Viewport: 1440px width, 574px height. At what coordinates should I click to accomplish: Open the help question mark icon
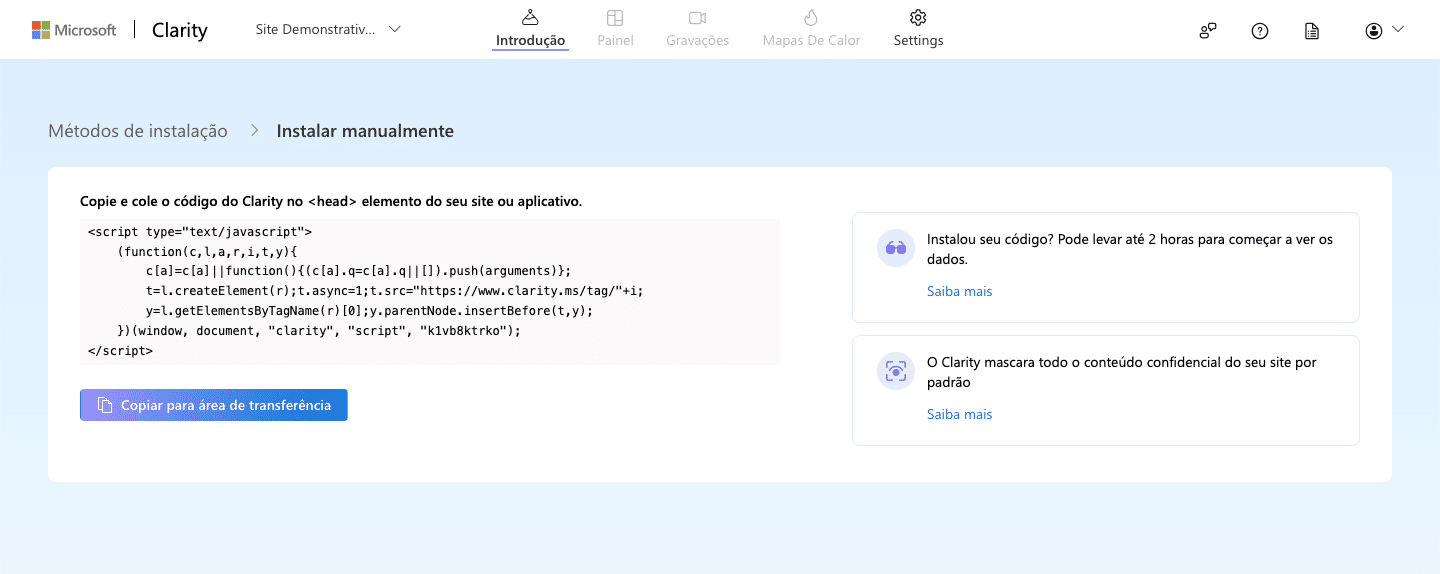tap(1260, 30)
